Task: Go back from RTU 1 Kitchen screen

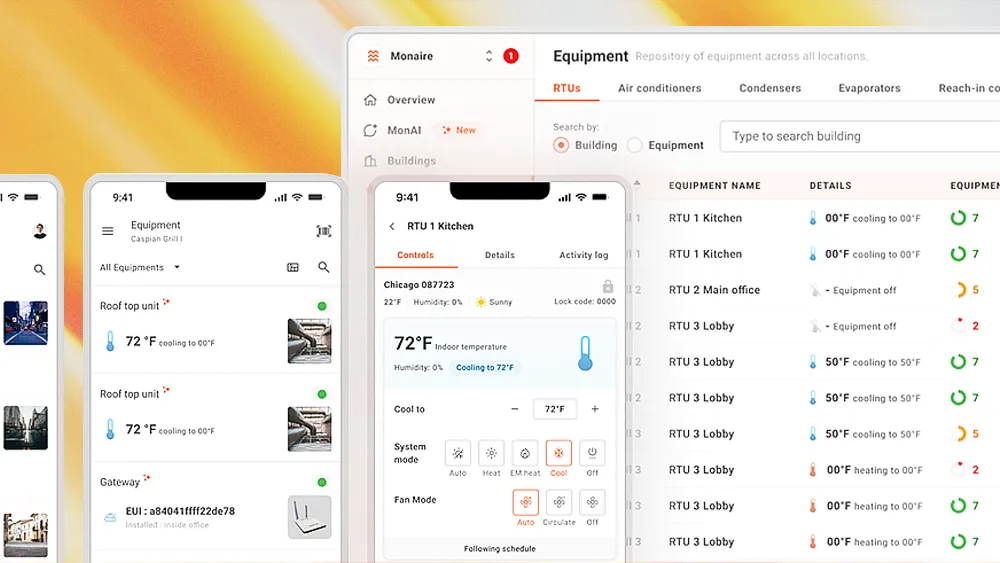Action: [x=392, y=226]
